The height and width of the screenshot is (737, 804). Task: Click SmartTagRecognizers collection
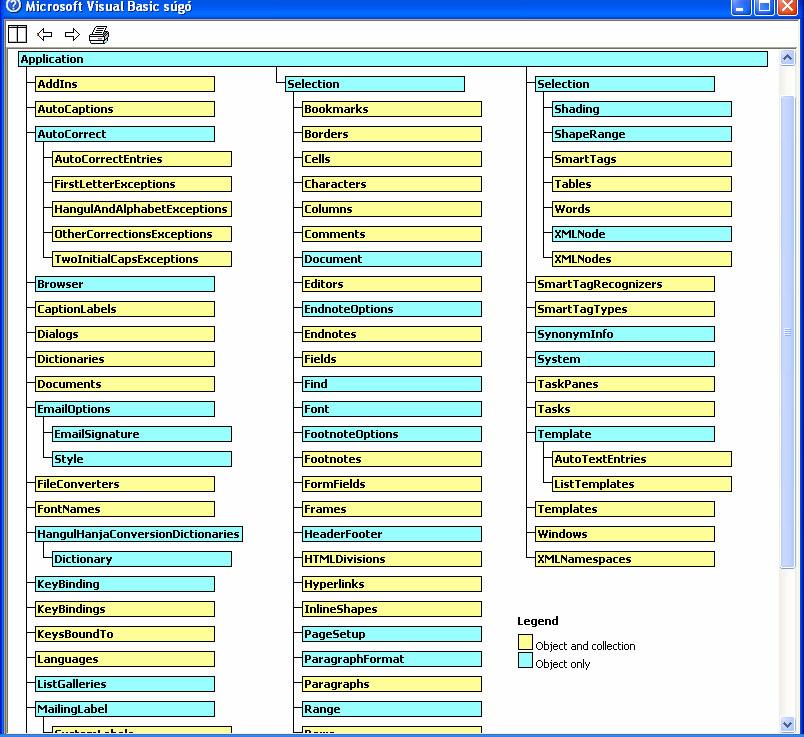[625, 284]
